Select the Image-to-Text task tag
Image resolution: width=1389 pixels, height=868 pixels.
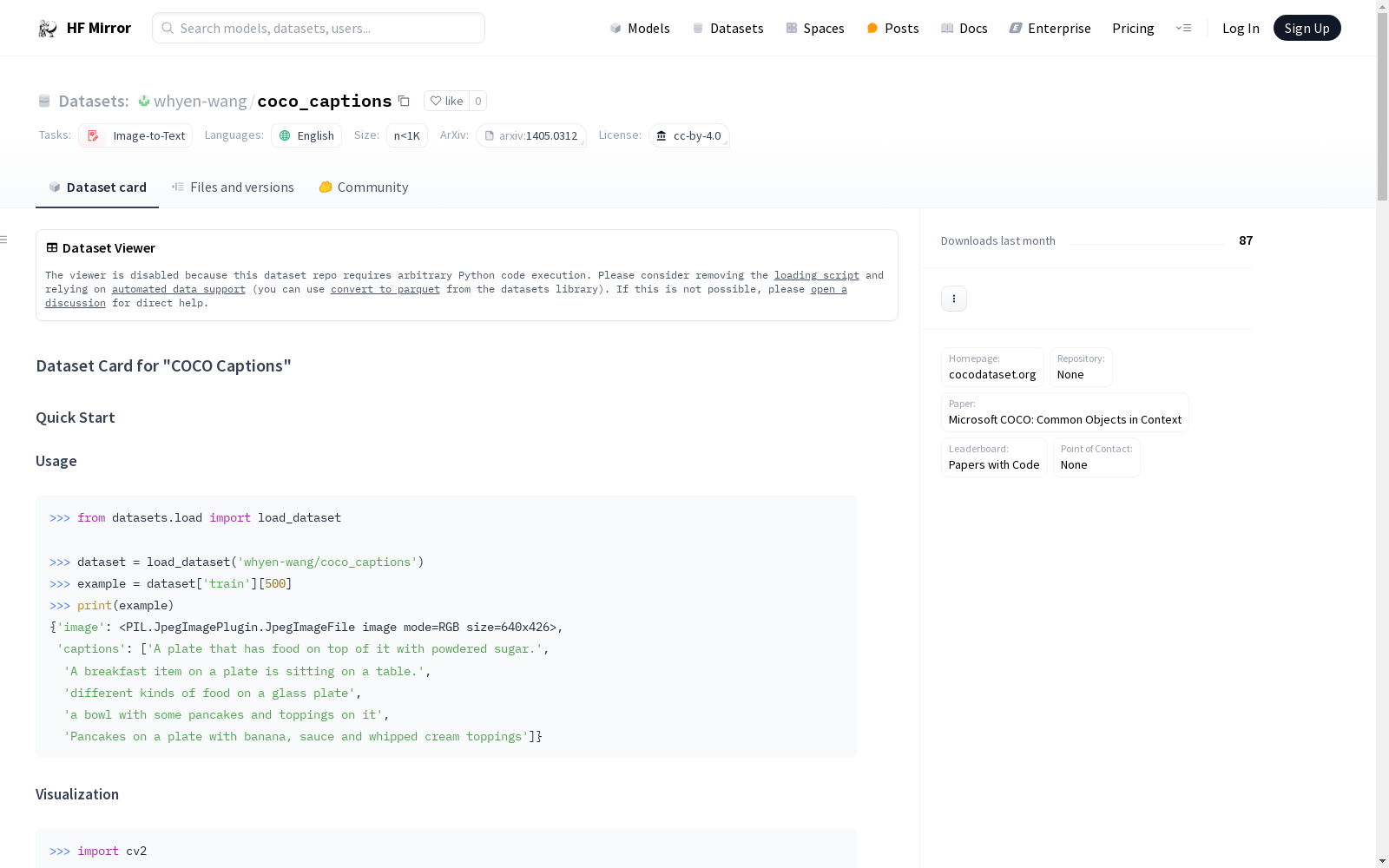tap(135, 135)
